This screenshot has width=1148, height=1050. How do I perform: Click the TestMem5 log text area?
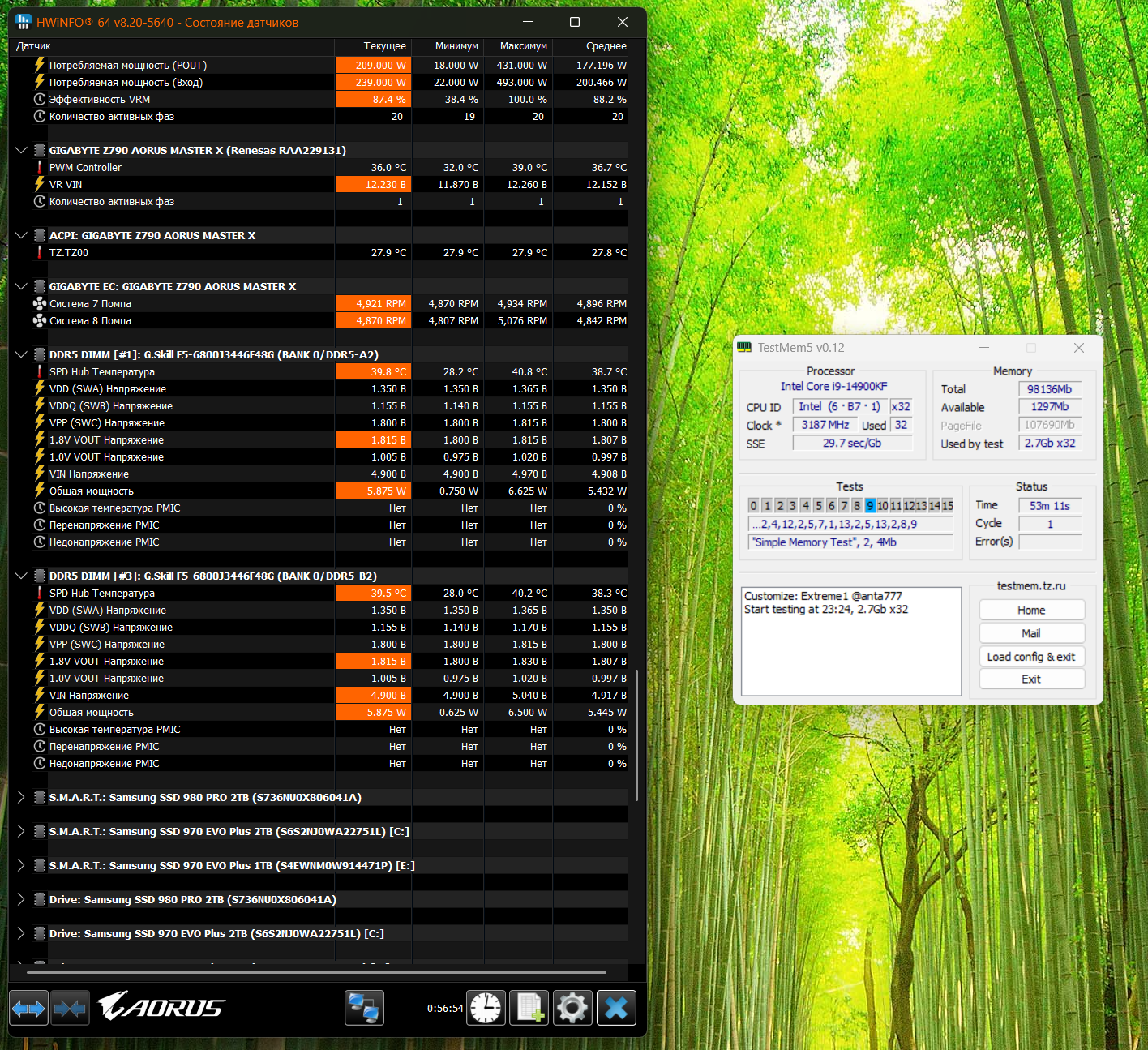pos(851,641)
